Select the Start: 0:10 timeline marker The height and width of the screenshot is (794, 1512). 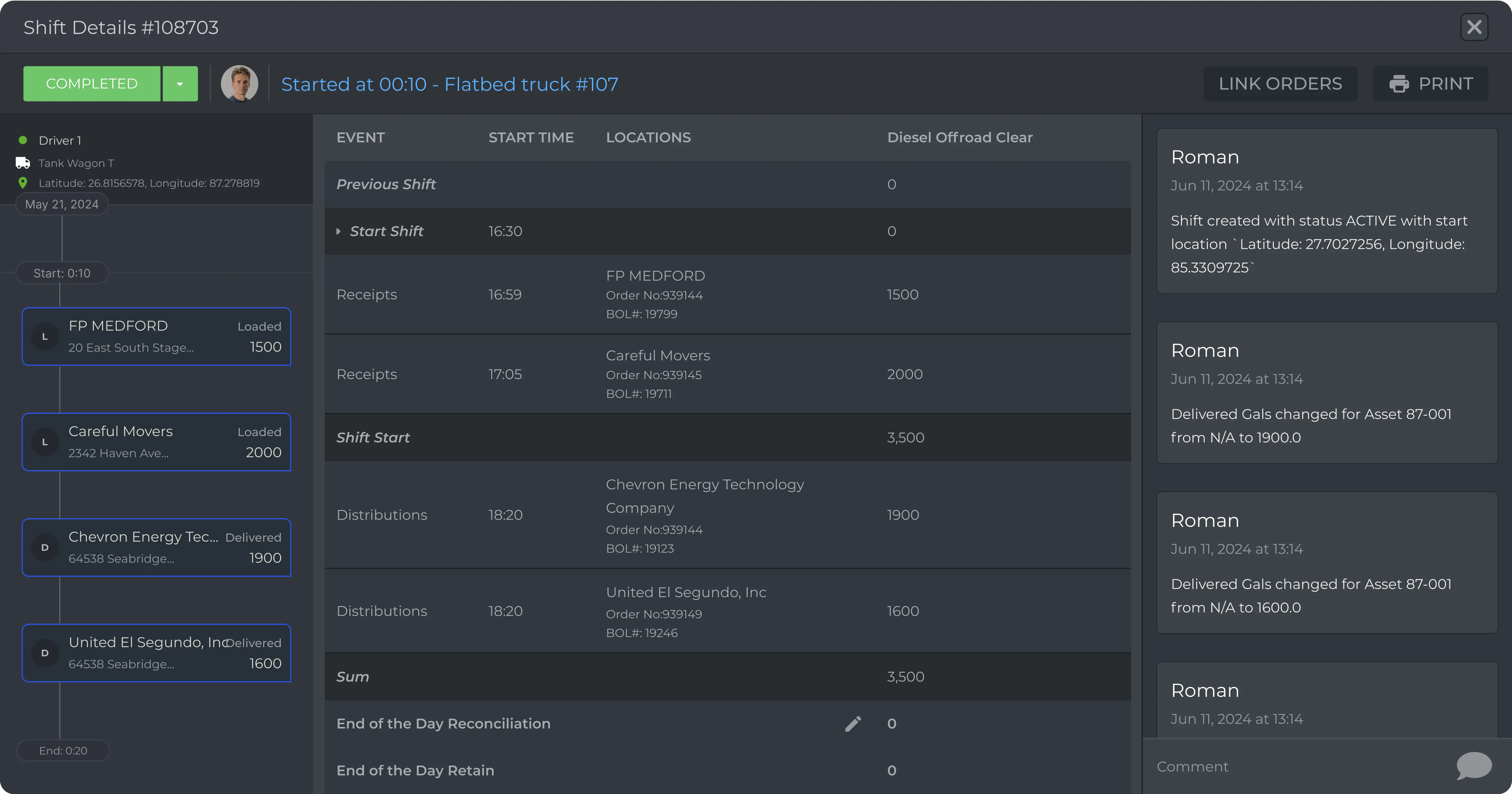[x=62, y=273]
